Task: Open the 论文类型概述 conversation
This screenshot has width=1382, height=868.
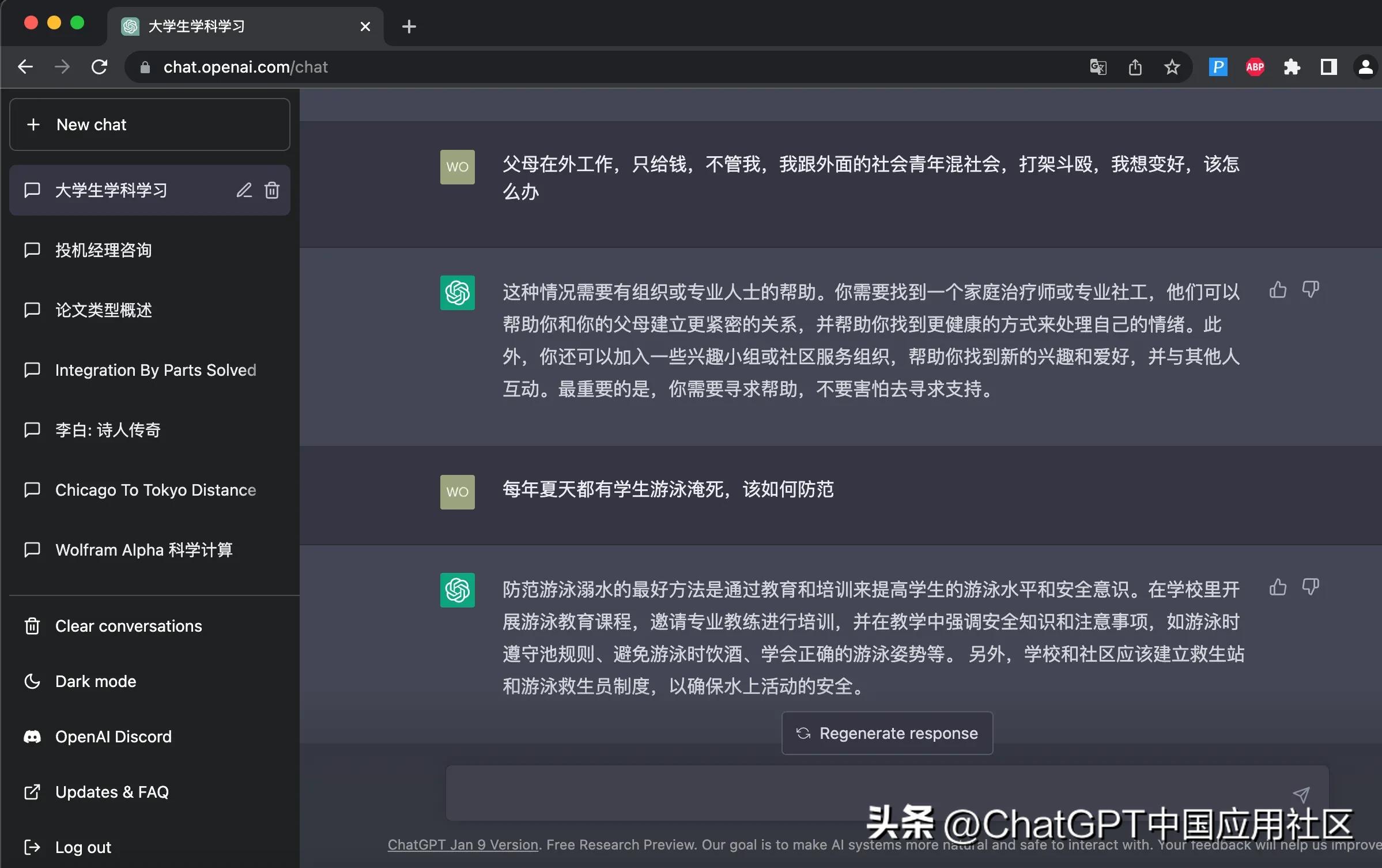Action: pyautogui.click(x=105, y=310)
